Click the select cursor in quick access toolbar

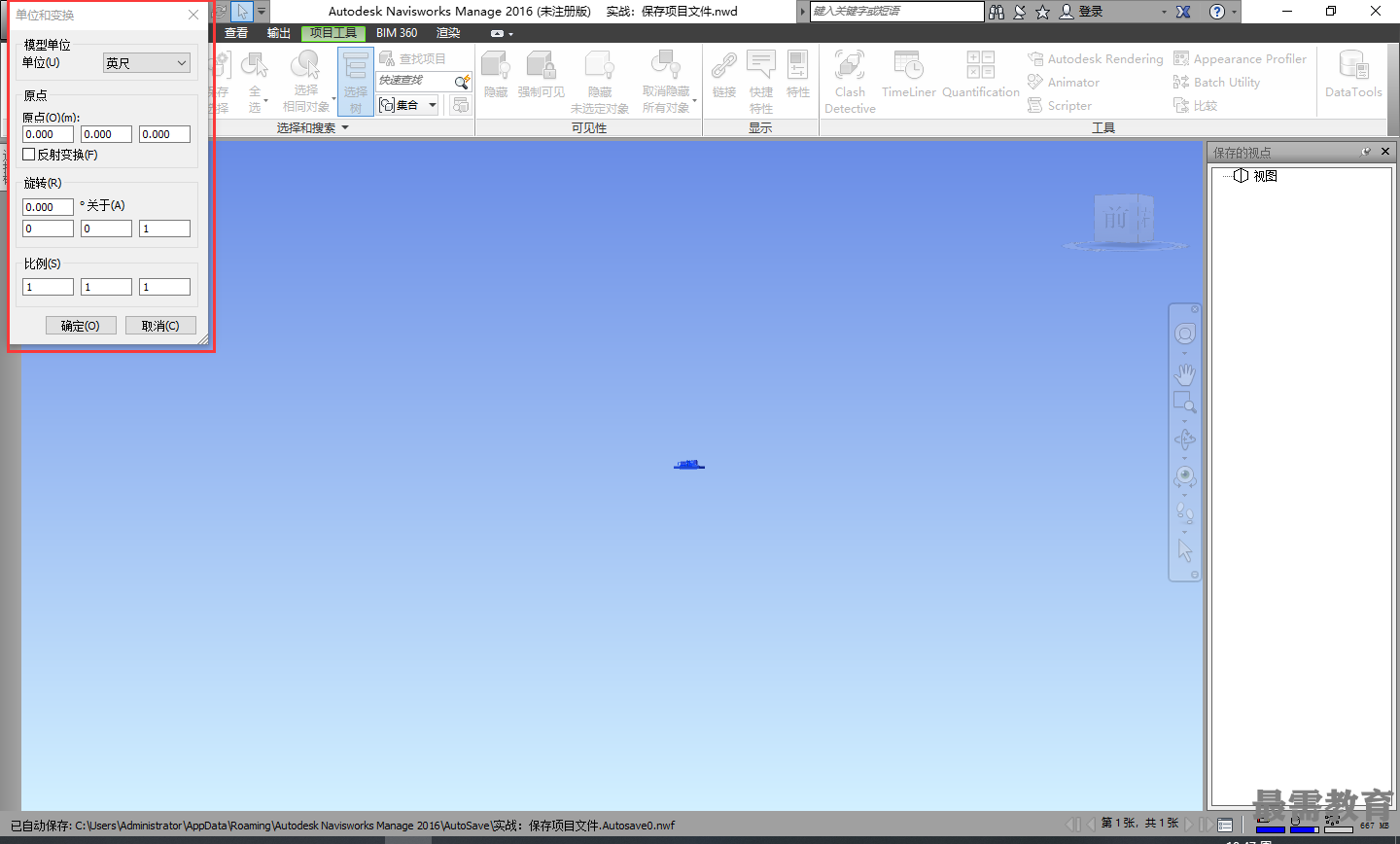coord(242,12)
